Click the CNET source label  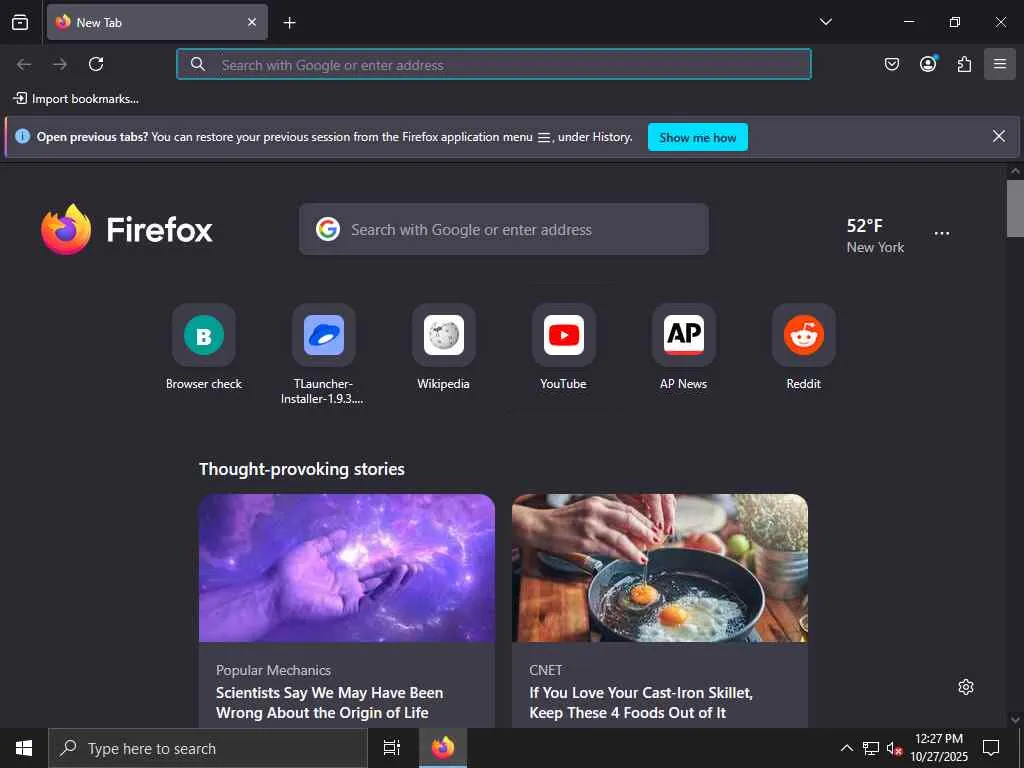coord(545,670)
